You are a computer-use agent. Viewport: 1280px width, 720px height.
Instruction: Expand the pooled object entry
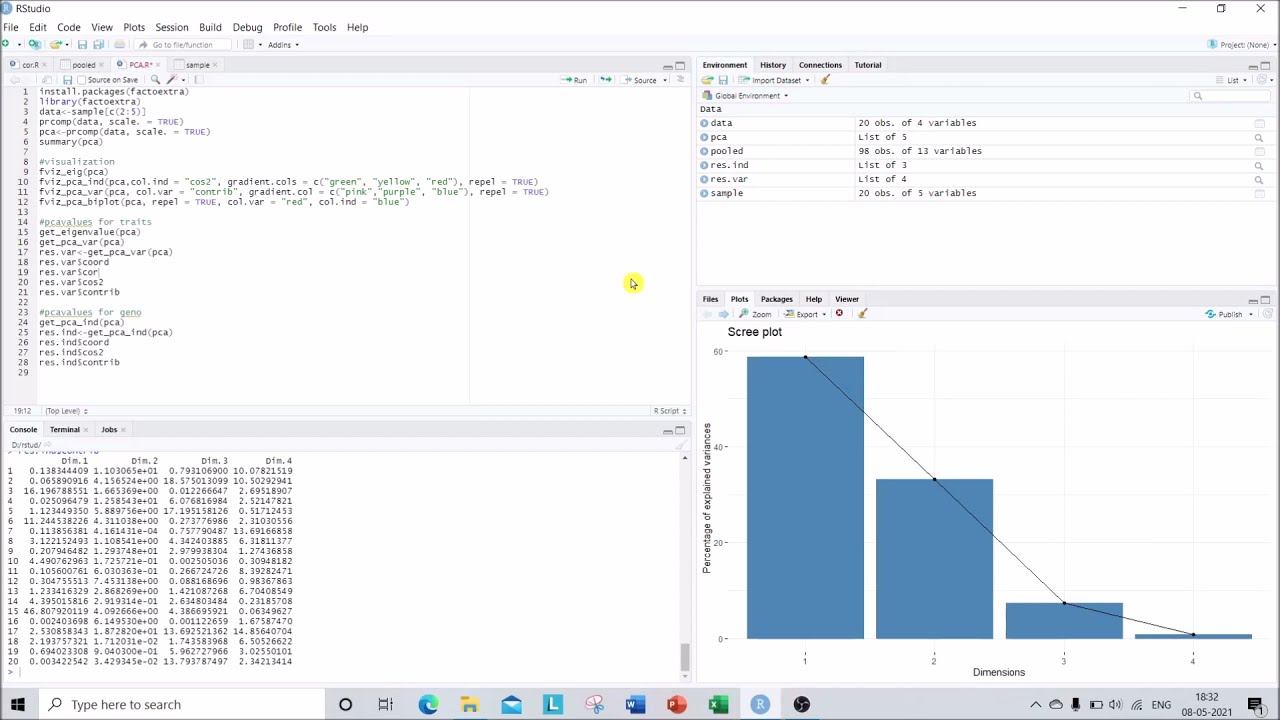(705, 151)
